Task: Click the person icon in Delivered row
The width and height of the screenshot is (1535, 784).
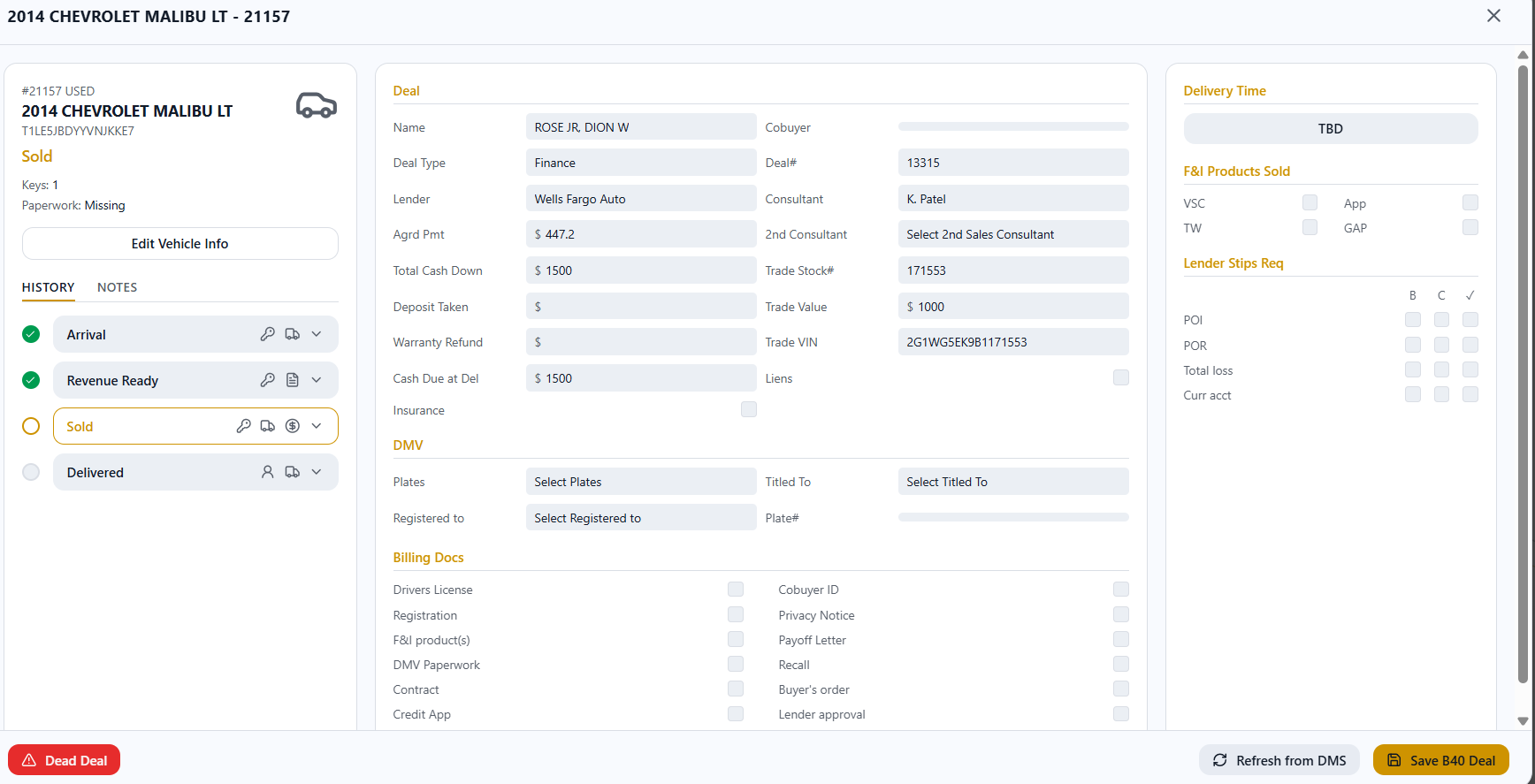Action: click(x=267, y=472)
